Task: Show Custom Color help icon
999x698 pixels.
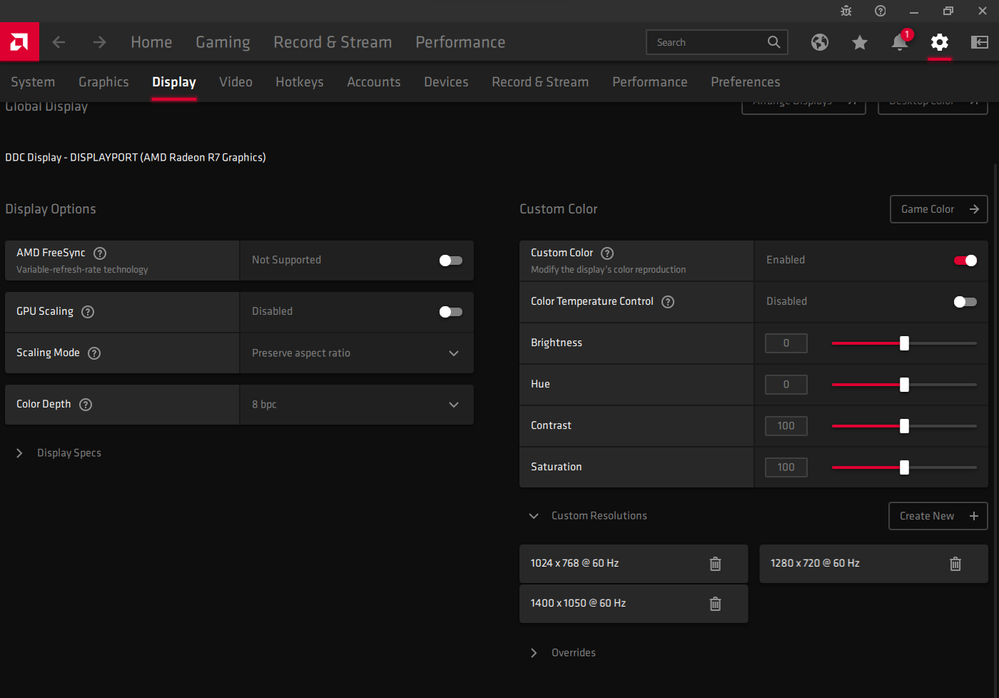Action: 607,253
